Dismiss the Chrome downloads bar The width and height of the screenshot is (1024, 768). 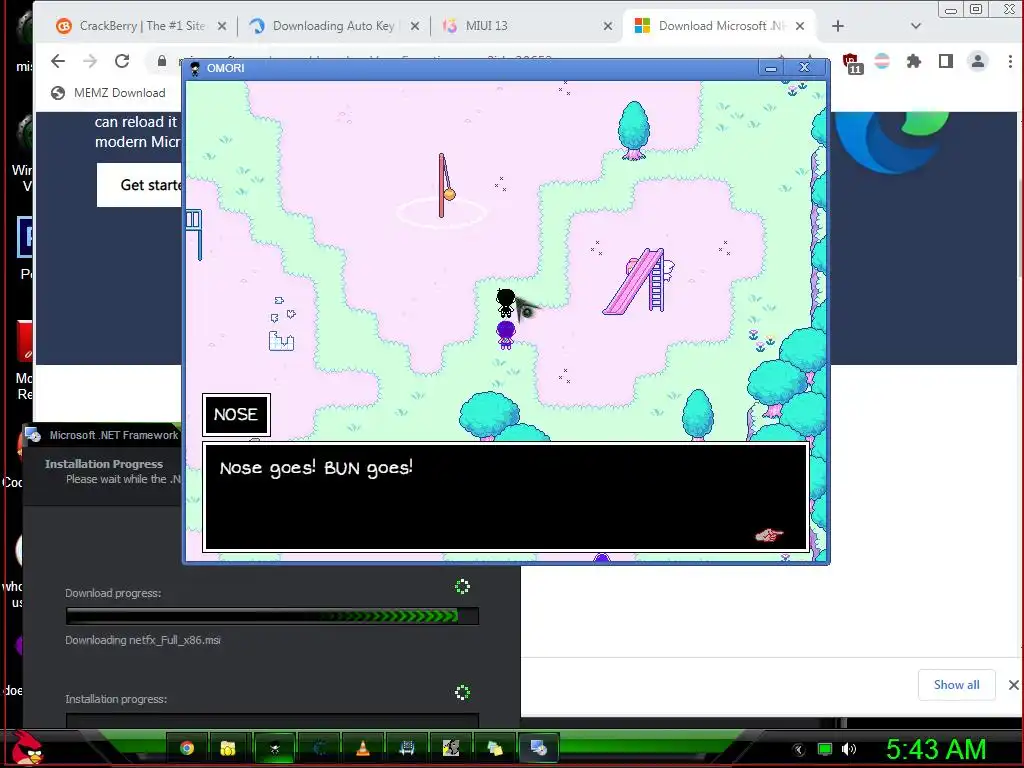tap(1012, 685)
